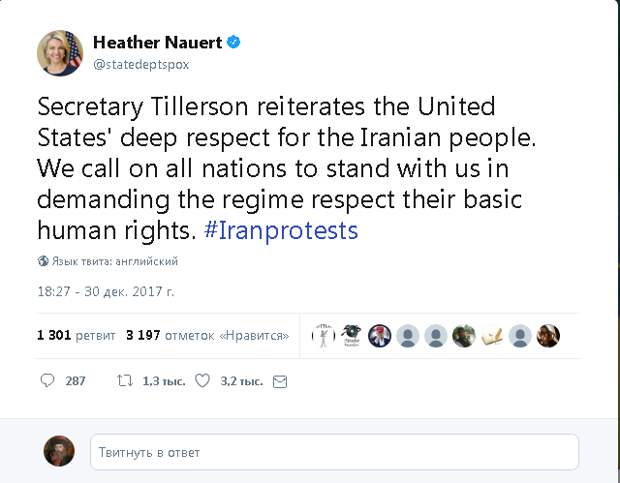620x483 pixels.
Task: Click the retweet arrows icon
Action: [125, 381]
